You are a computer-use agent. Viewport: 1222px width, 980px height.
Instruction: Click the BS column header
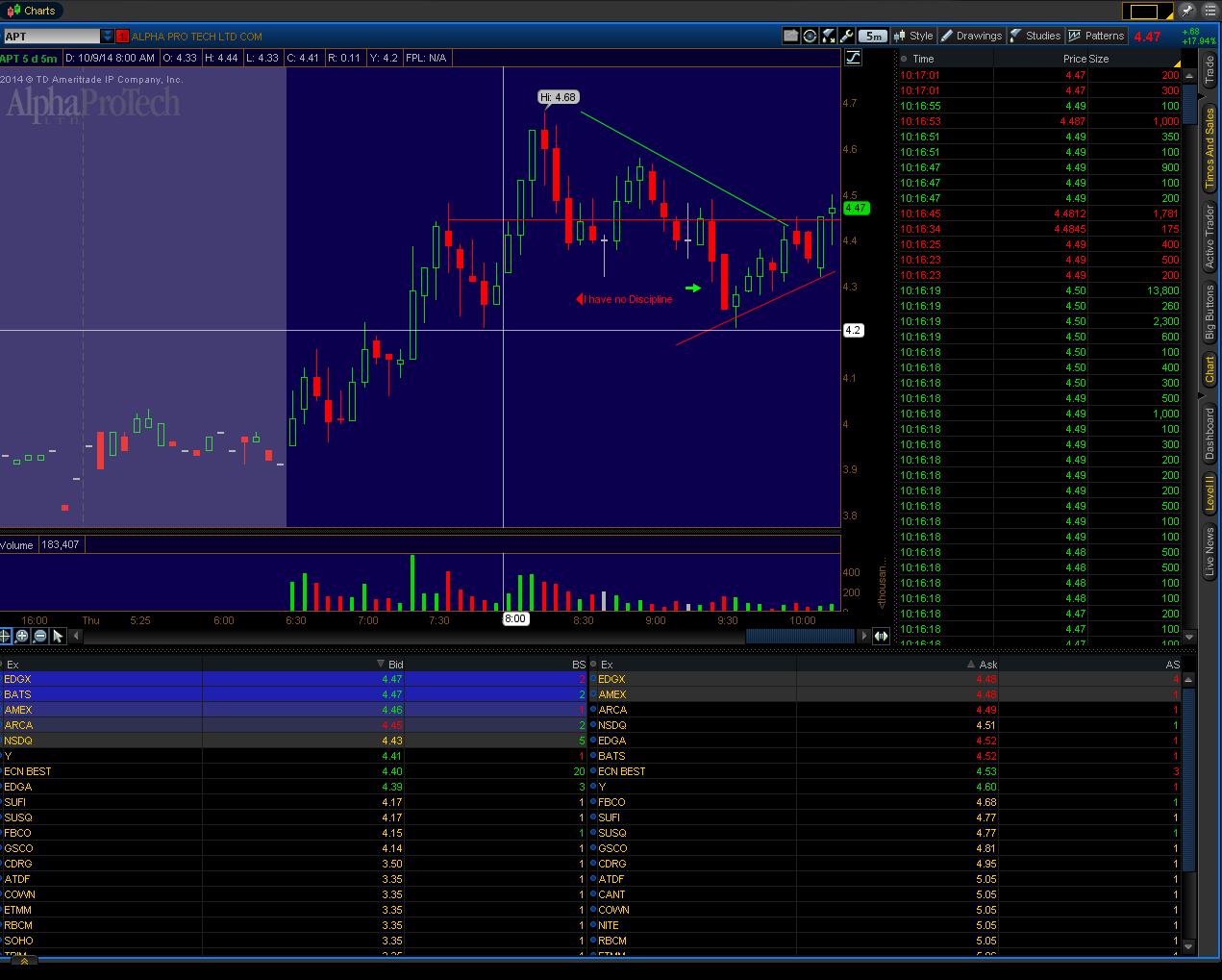(x=579, y=665)
